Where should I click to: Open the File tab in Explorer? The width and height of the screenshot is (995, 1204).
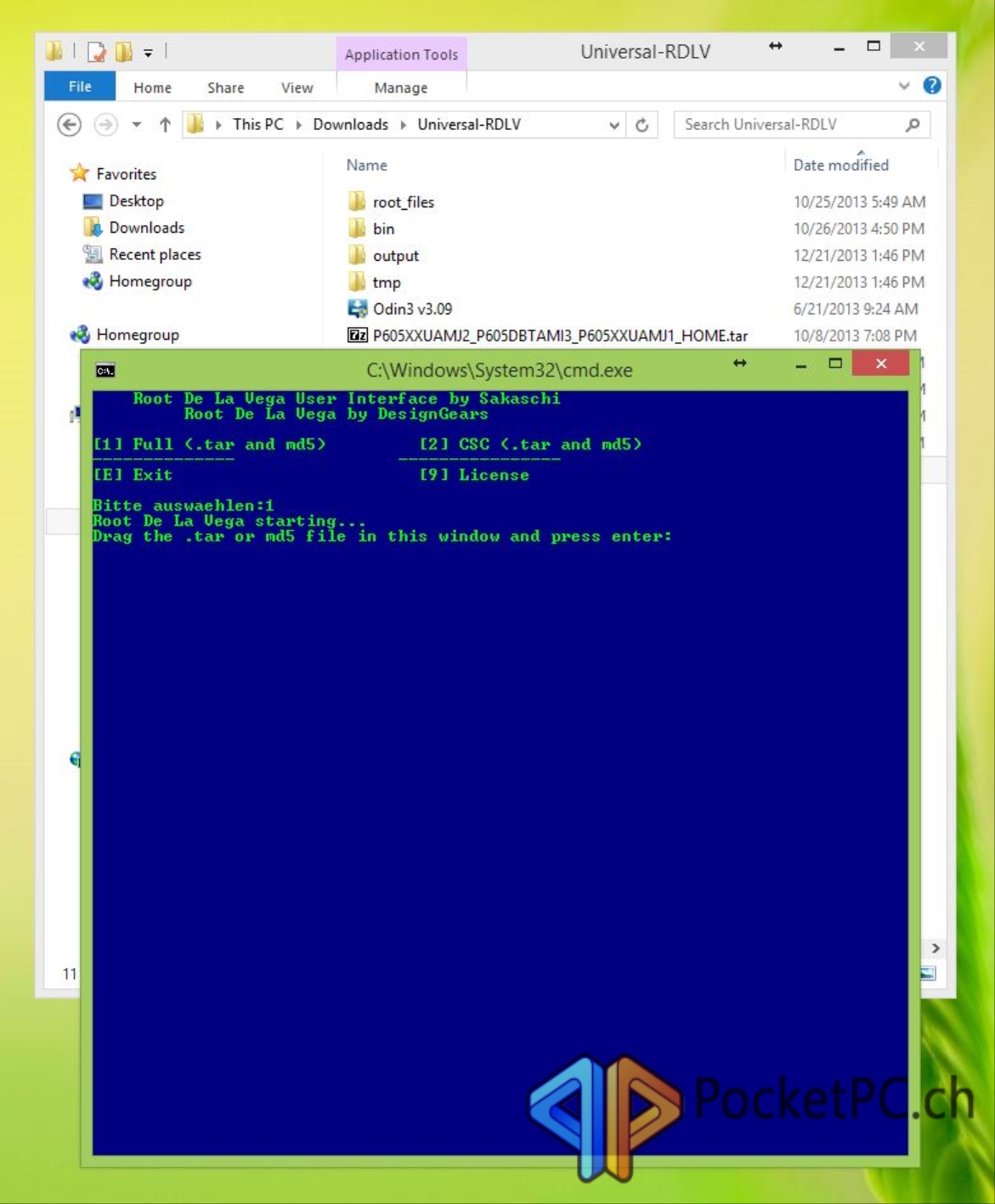pyautogui.click(x=80, y=86)
